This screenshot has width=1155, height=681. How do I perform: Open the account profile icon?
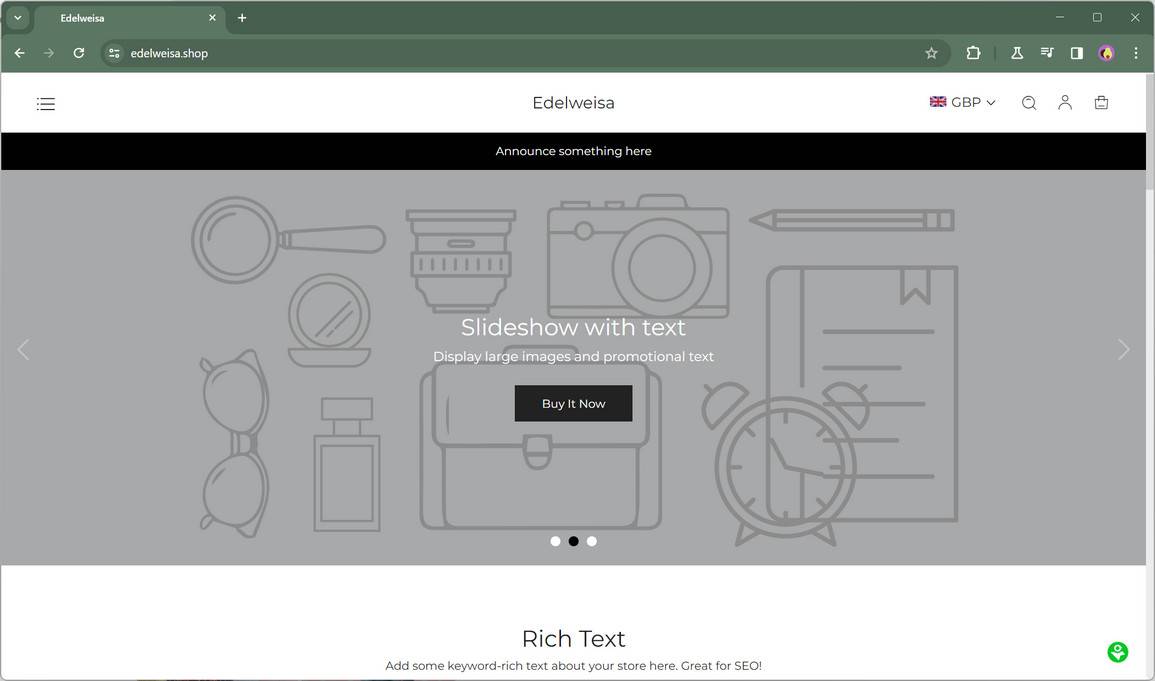1065,102
